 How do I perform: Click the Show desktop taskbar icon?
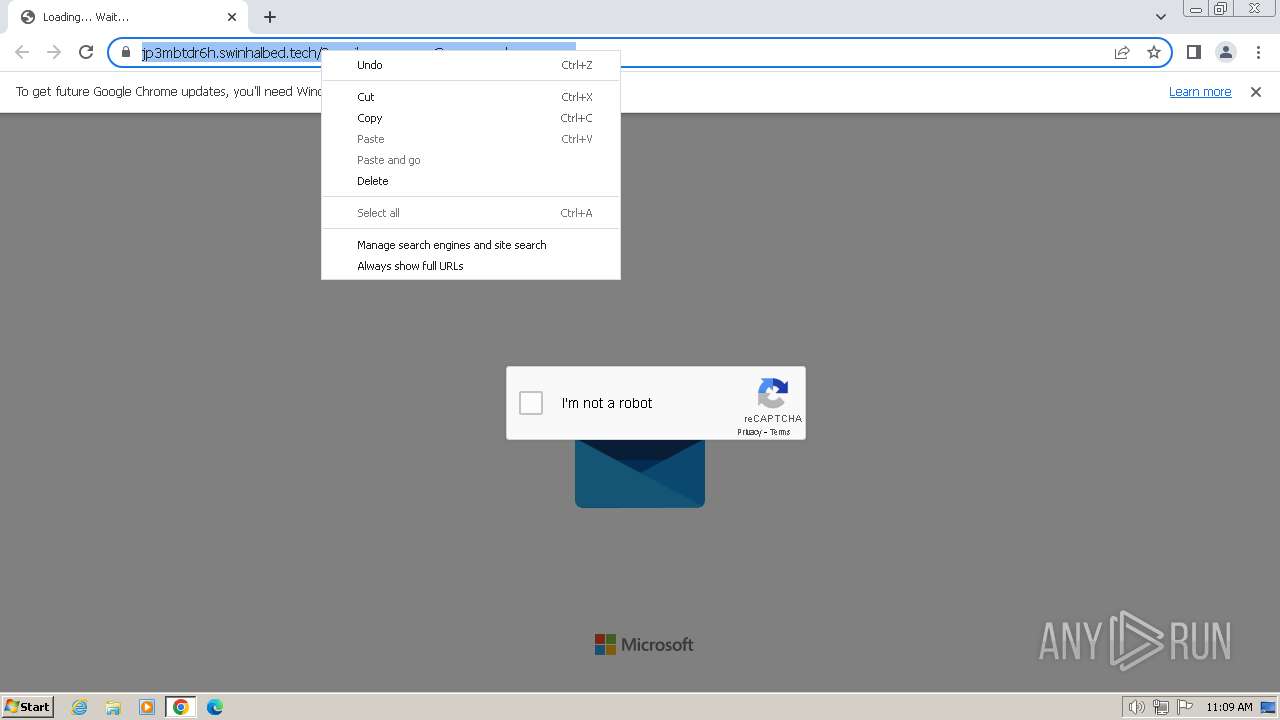pos(1268,707)
